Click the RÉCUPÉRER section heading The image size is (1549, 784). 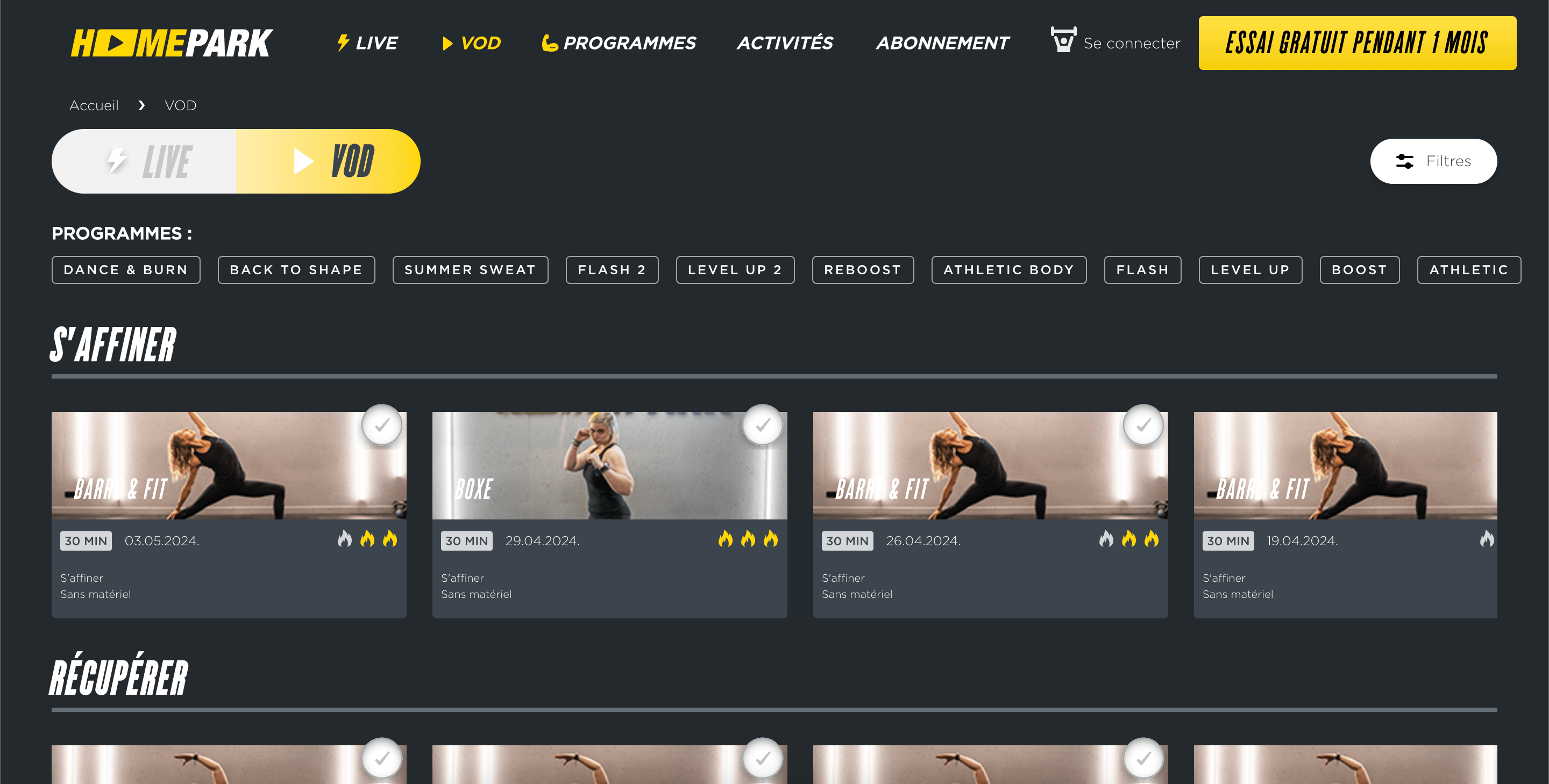(119, 675)
